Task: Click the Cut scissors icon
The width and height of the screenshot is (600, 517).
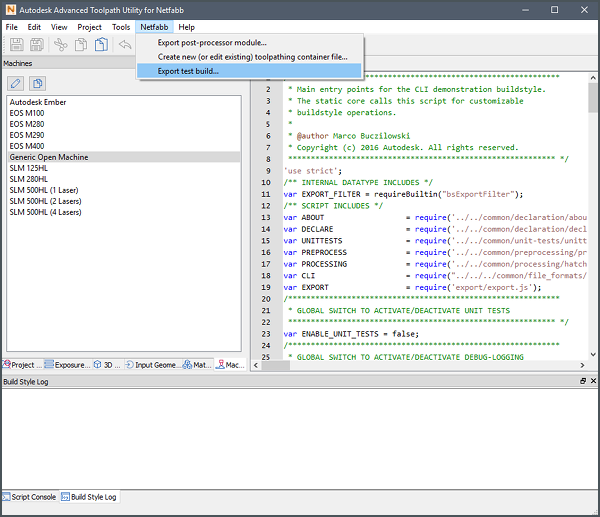Action: (60, 45)
